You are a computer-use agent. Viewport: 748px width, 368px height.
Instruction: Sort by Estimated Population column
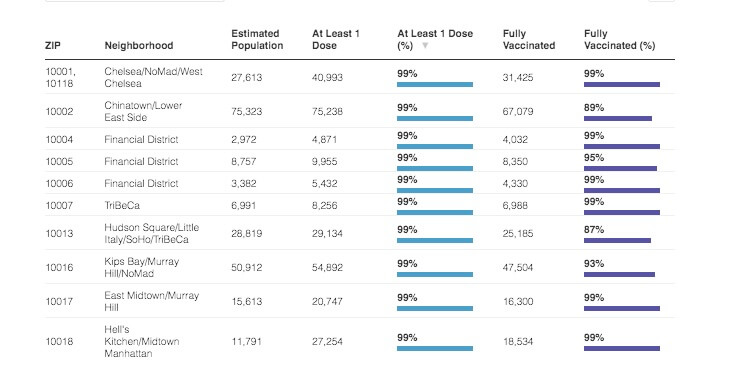click(x=257, y=40)
